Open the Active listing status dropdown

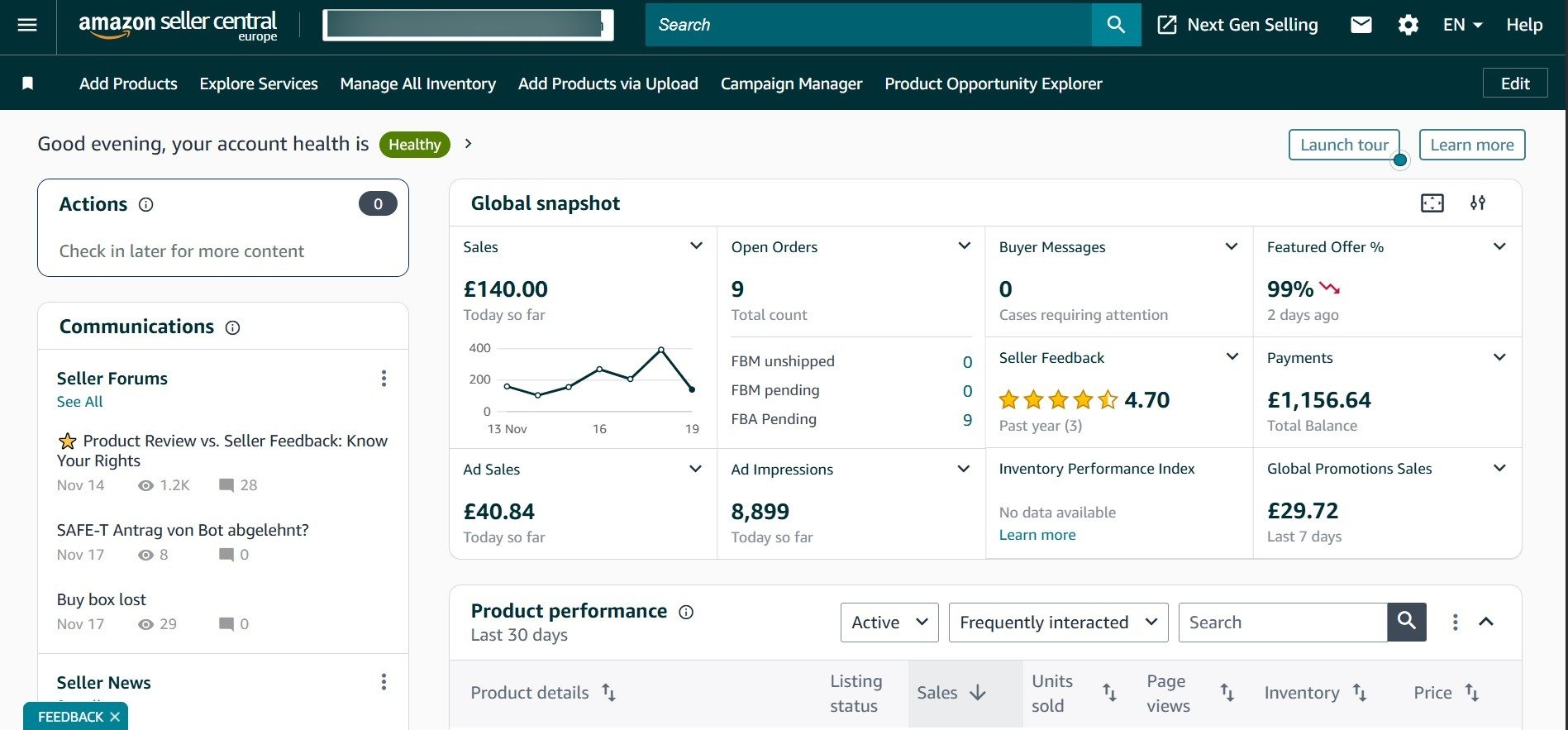[x=889, y=623]
